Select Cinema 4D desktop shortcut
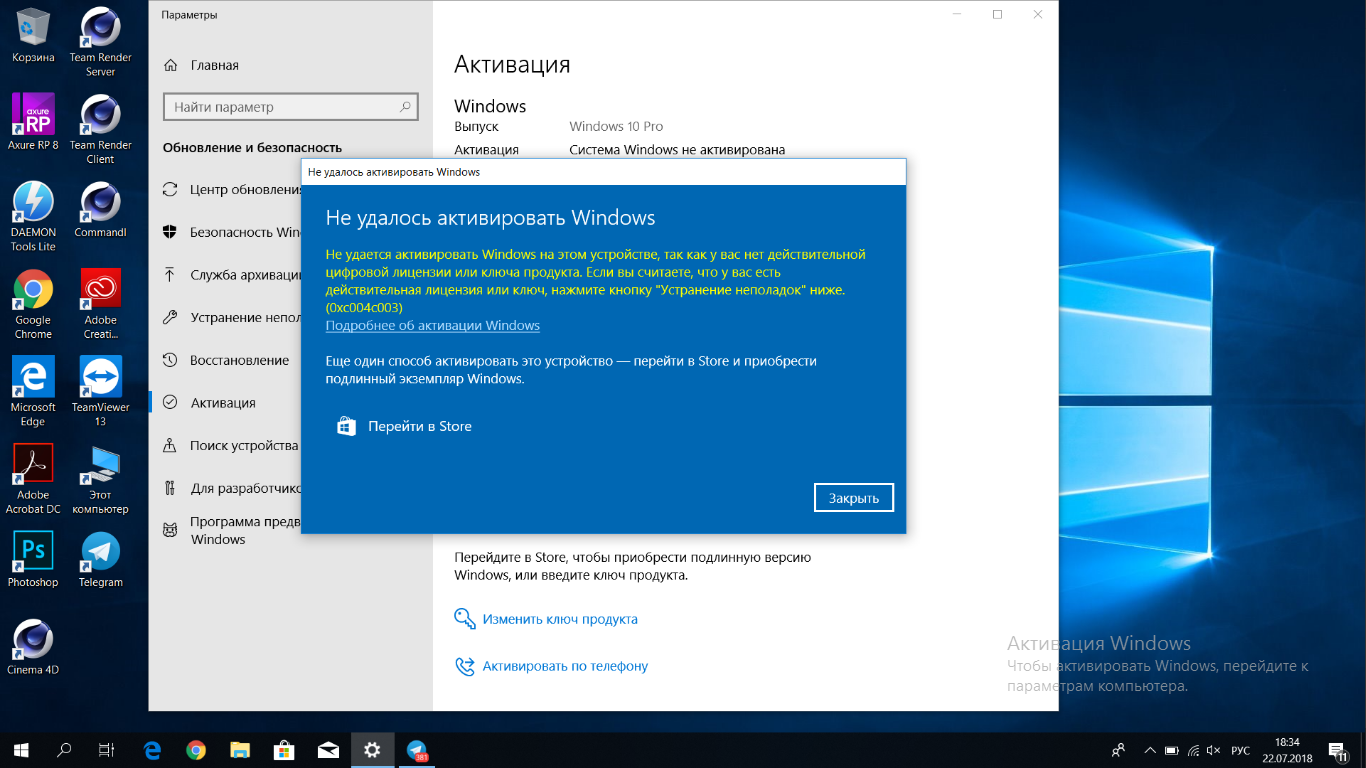The height and width of the screenshot is (768, 1366). pos(33,647)
